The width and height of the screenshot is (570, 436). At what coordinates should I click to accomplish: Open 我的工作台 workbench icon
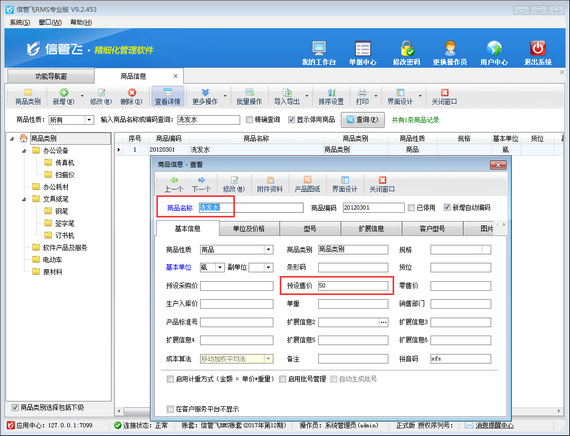tap(319, 48)
